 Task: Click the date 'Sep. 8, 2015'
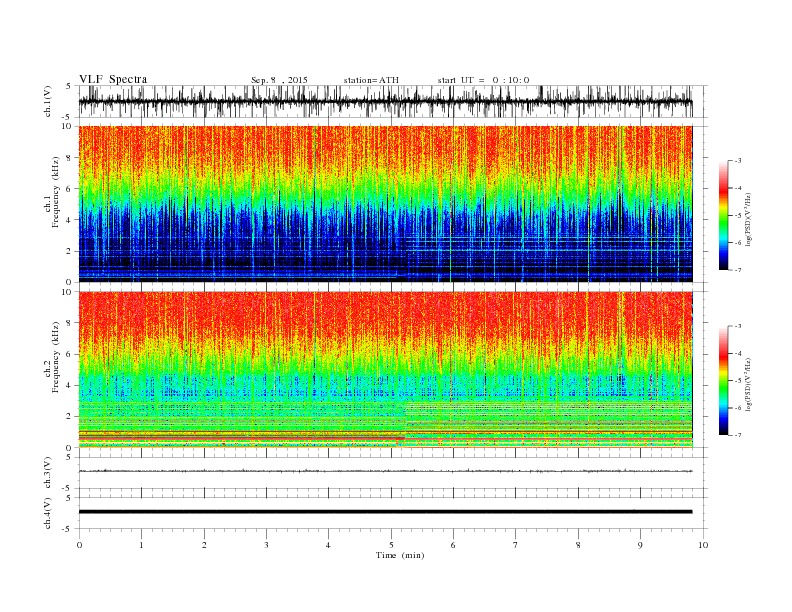pyautogui.click(x=279, y=80)
